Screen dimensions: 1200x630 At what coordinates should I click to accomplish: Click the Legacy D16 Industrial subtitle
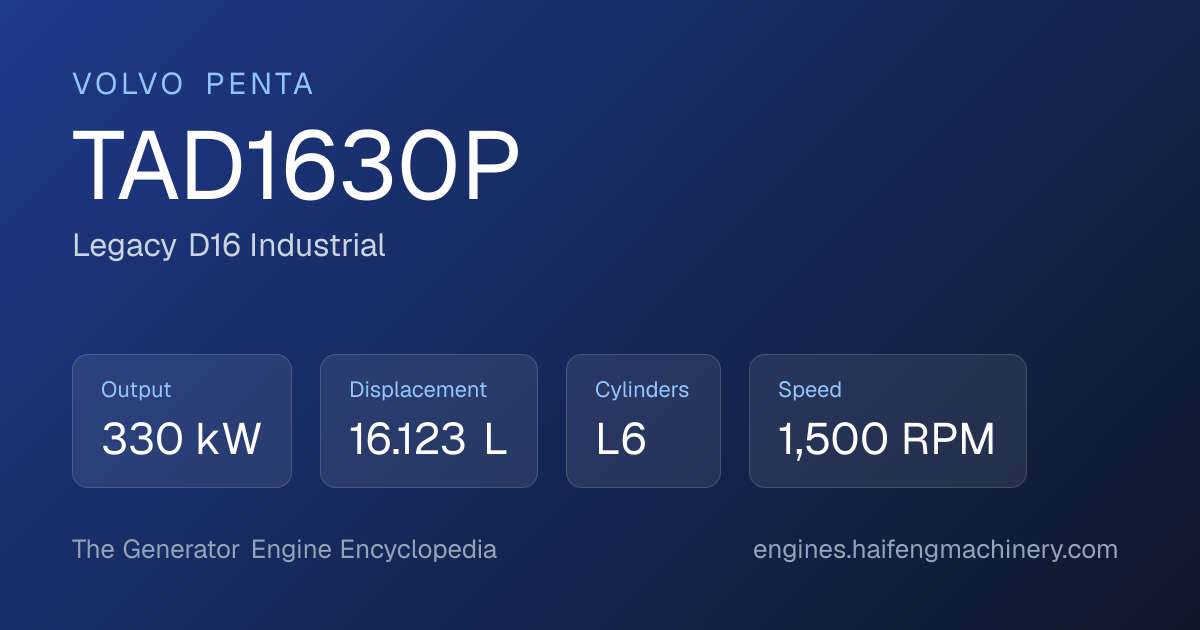pos(229,245)
